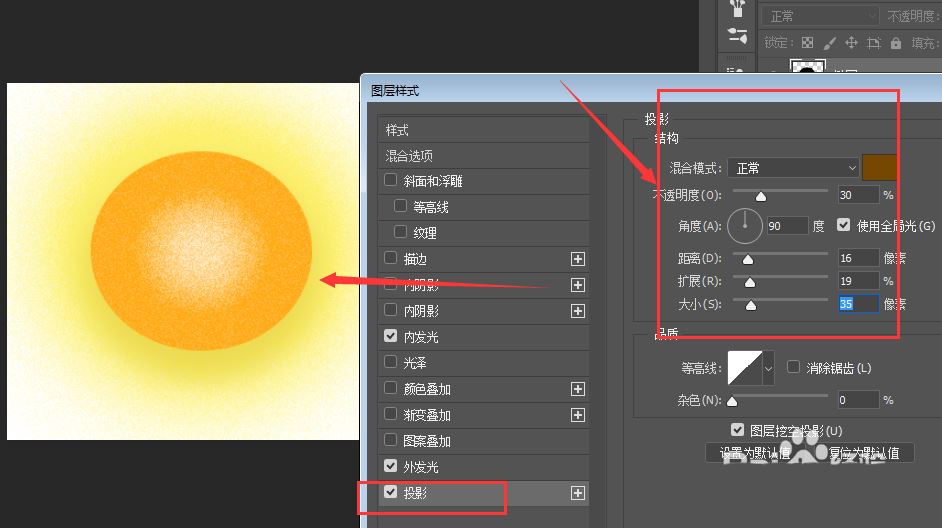Click the 距离 slider handle
This screenshot has width=942, height=528.
747,260
